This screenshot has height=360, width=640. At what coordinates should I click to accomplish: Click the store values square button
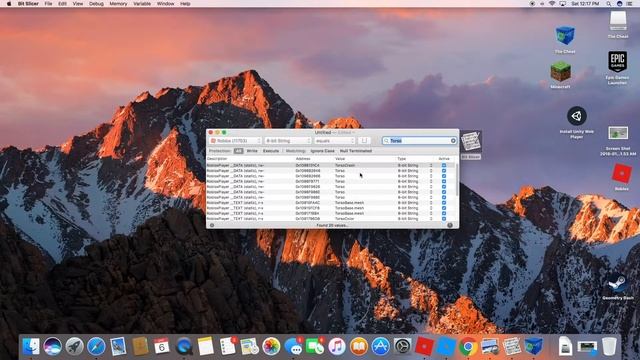click(364, 140)
